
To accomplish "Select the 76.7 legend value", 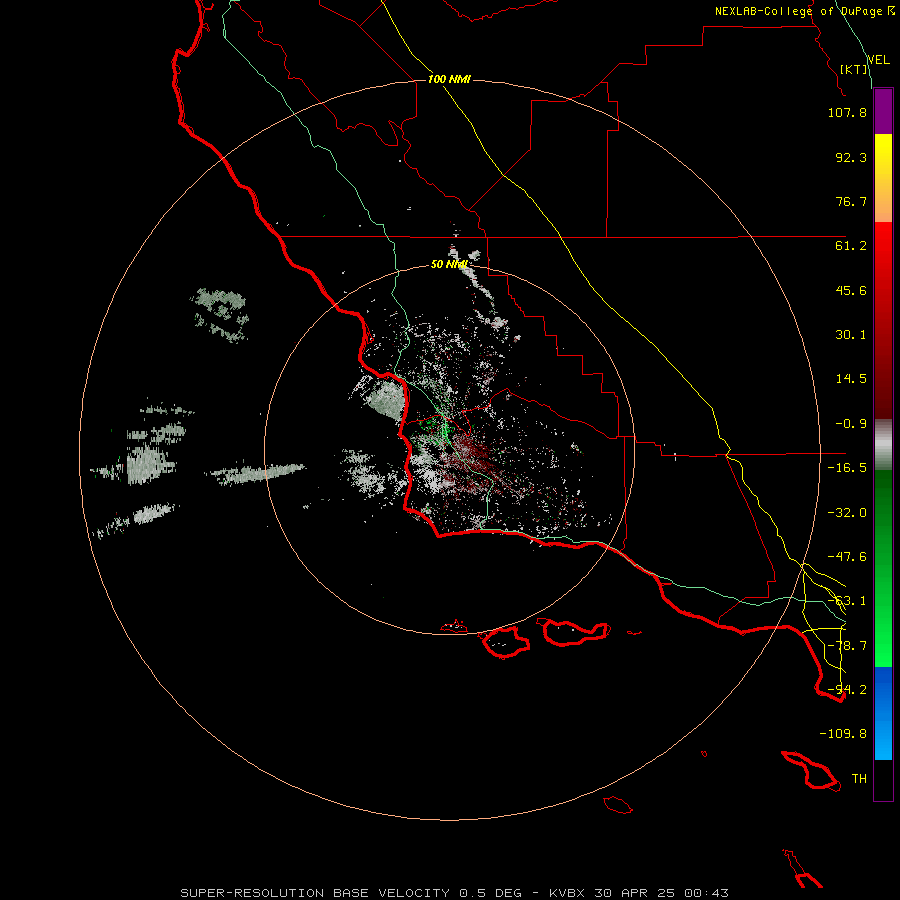I will pos(851,201).
